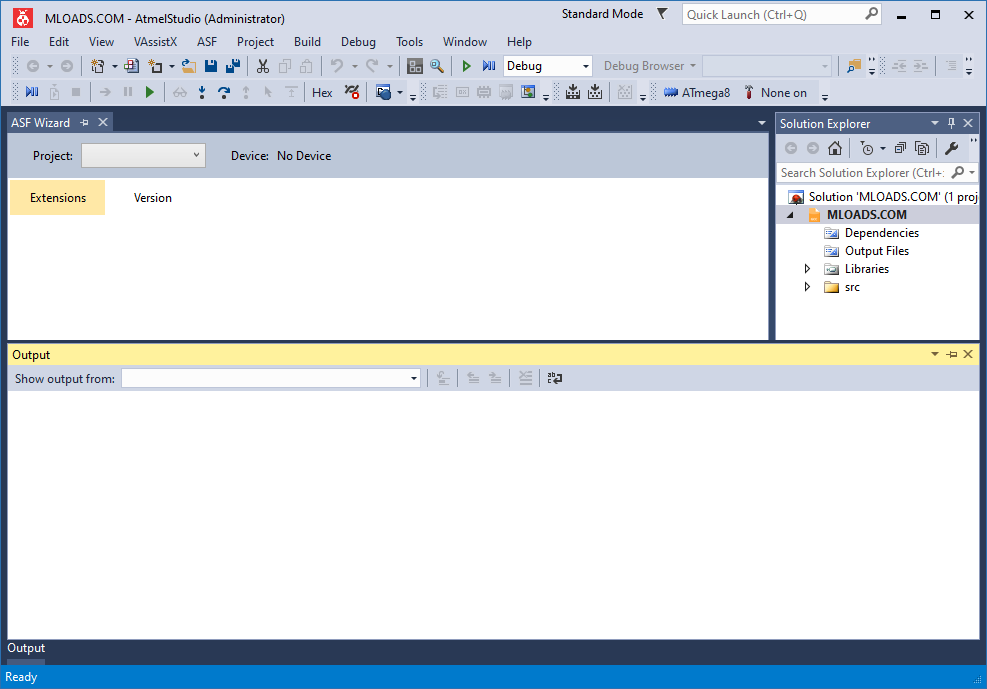Viewport: 987px width, 689px height.
Task: Open the Tools menu
Action: coord(409,42)
